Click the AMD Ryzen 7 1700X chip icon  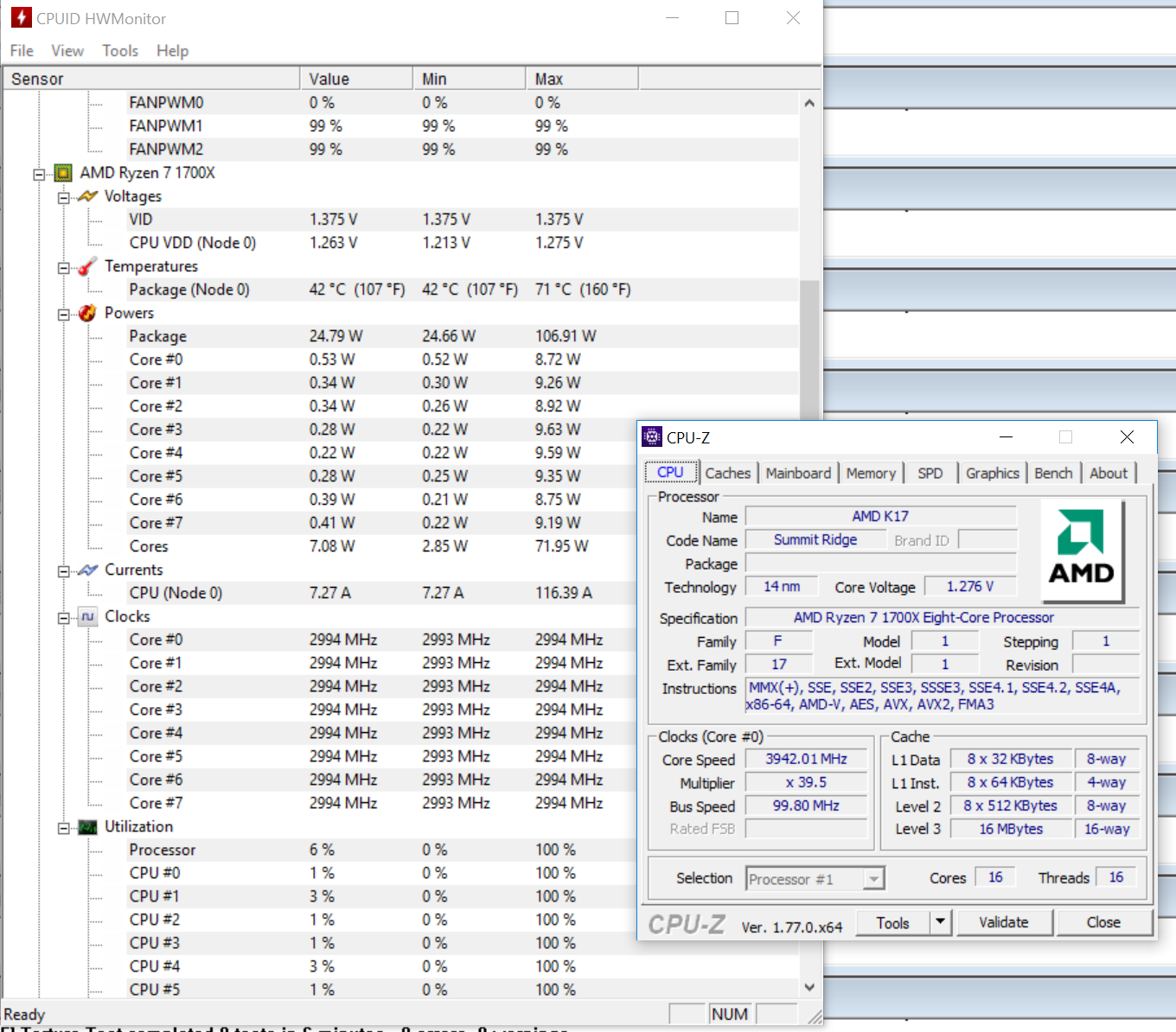pos(63,173)
